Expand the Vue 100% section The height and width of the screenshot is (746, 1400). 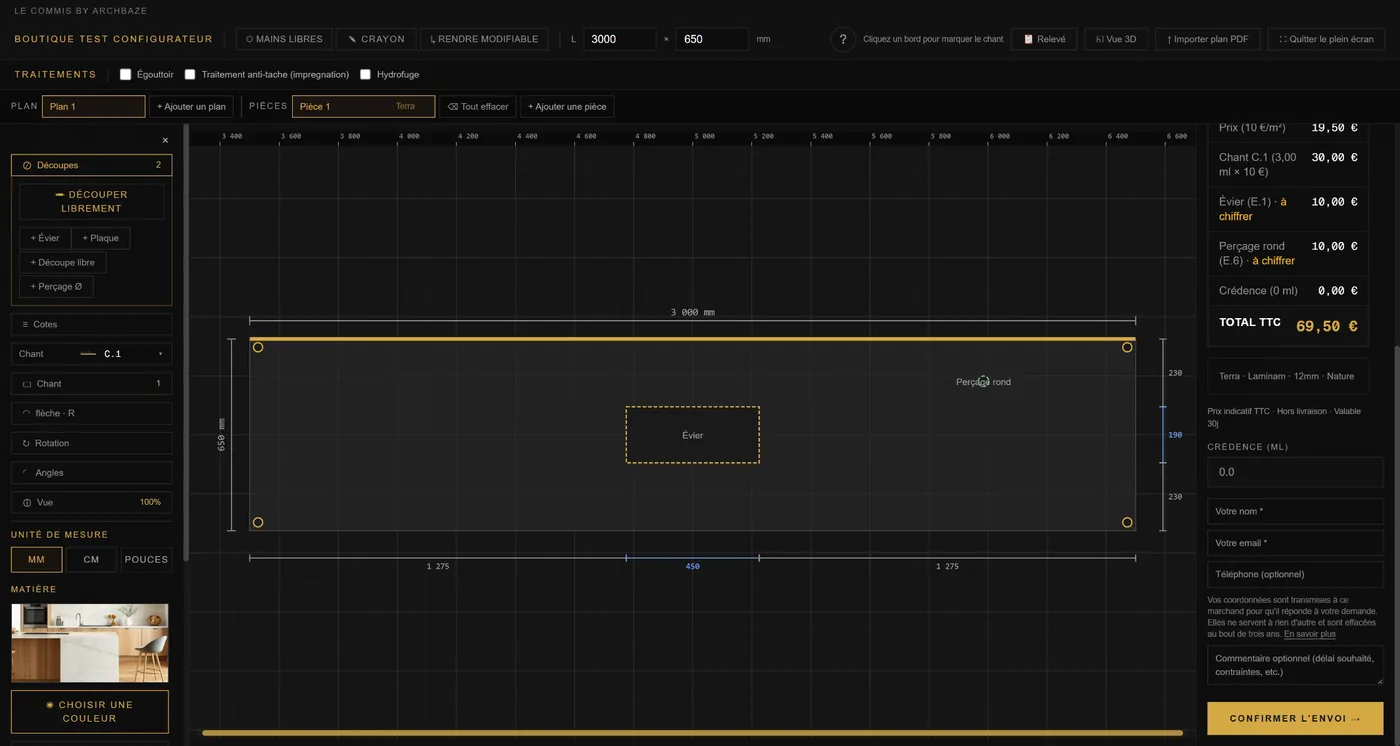(x=92, y=502)
